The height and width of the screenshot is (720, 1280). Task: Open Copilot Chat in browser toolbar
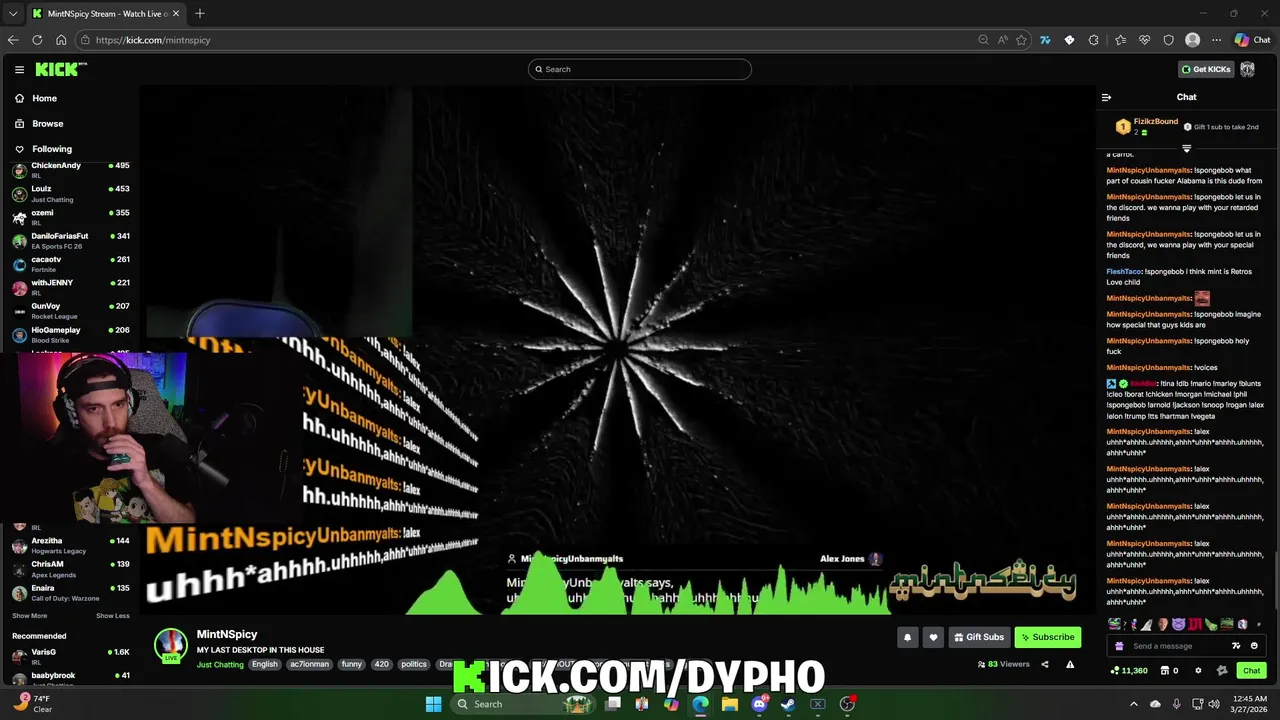[1252, 40]
